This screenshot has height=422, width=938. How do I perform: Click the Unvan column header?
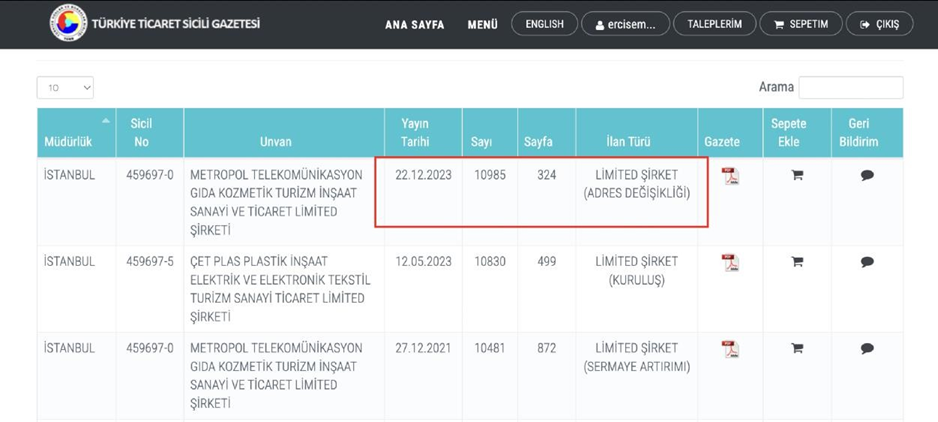point(284,133)
